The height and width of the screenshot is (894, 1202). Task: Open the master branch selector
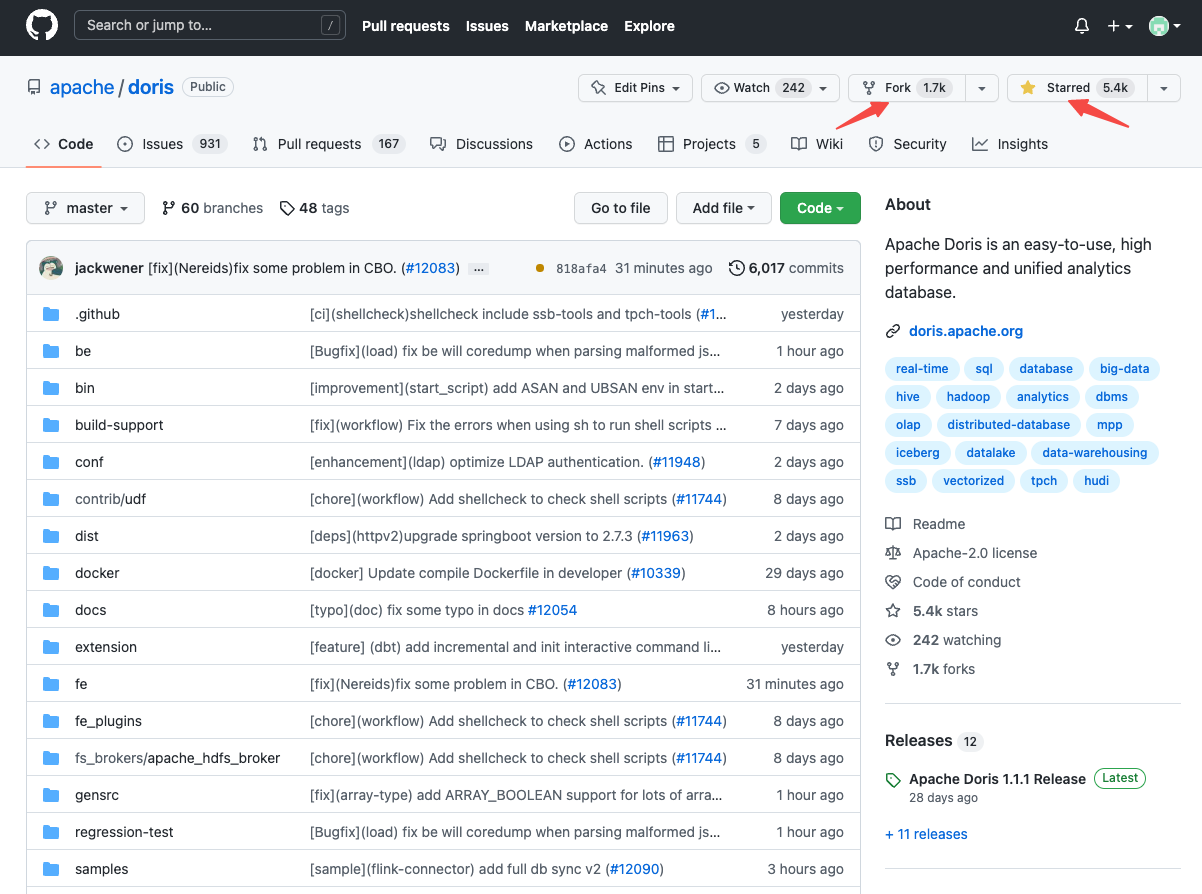86,208
